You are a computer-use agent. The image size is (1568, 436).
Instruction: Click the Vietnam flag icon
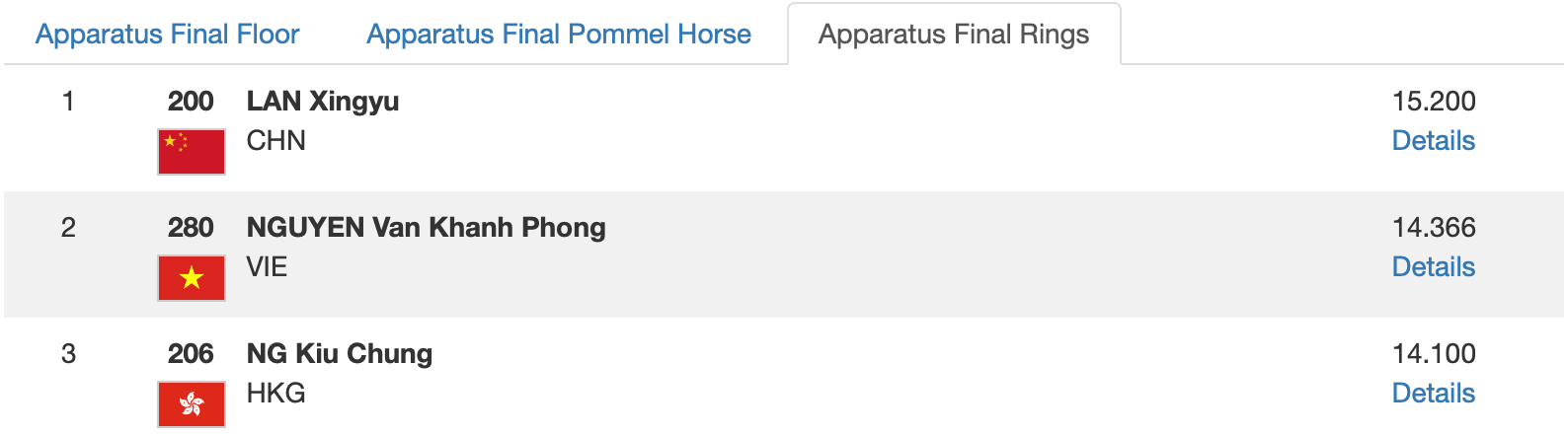192,278
